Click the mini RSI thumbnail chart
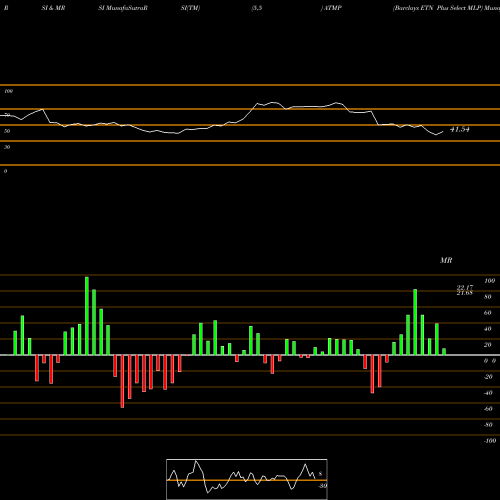The image size is (500, 500). tap(247, 479)
